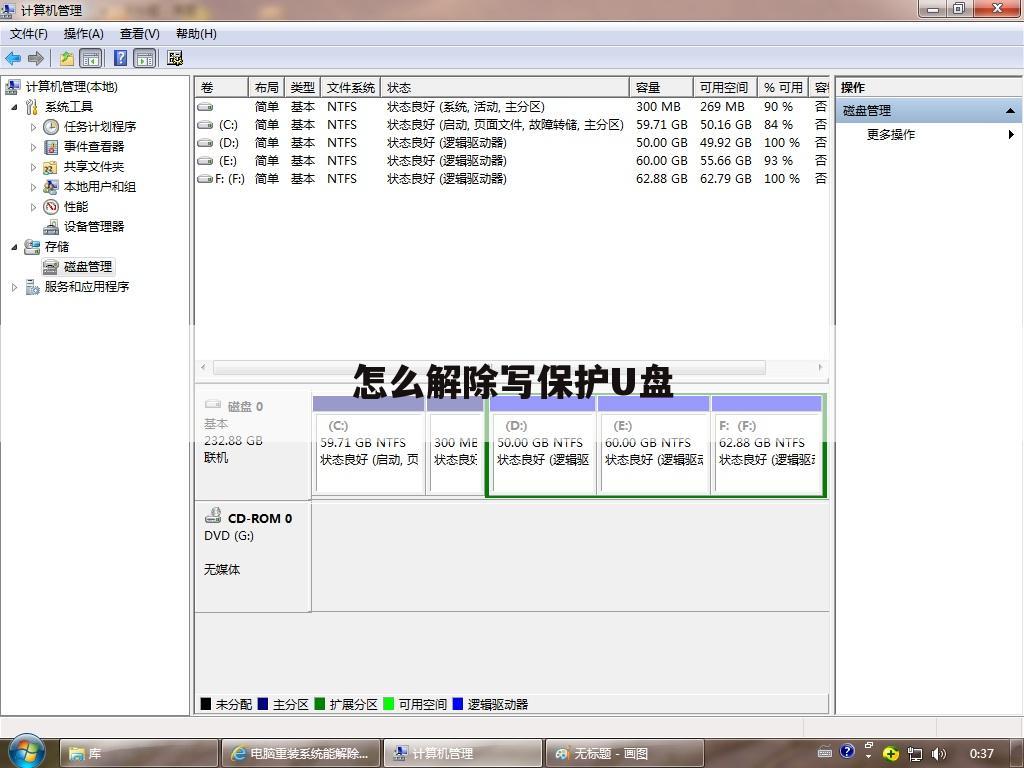Click scrollbar right arrow in volume list
This screenshot has width=1024, height=768.
coord(821,368)
